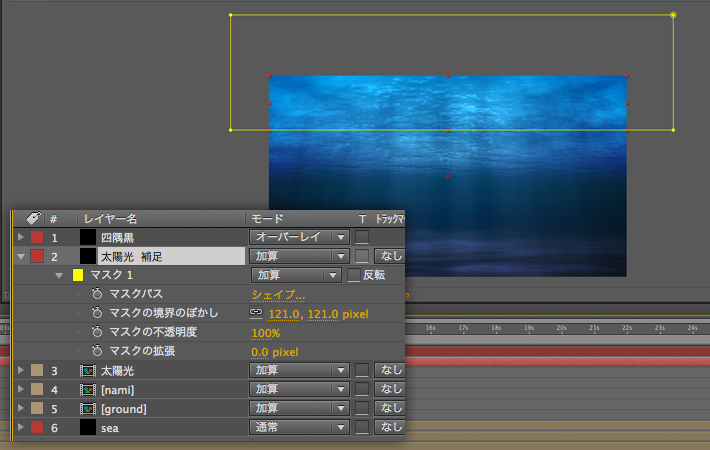Click the yellow color swatch of マスク 1
The height and width of the screenshot is (450, 710).
(x=77, y=275)
